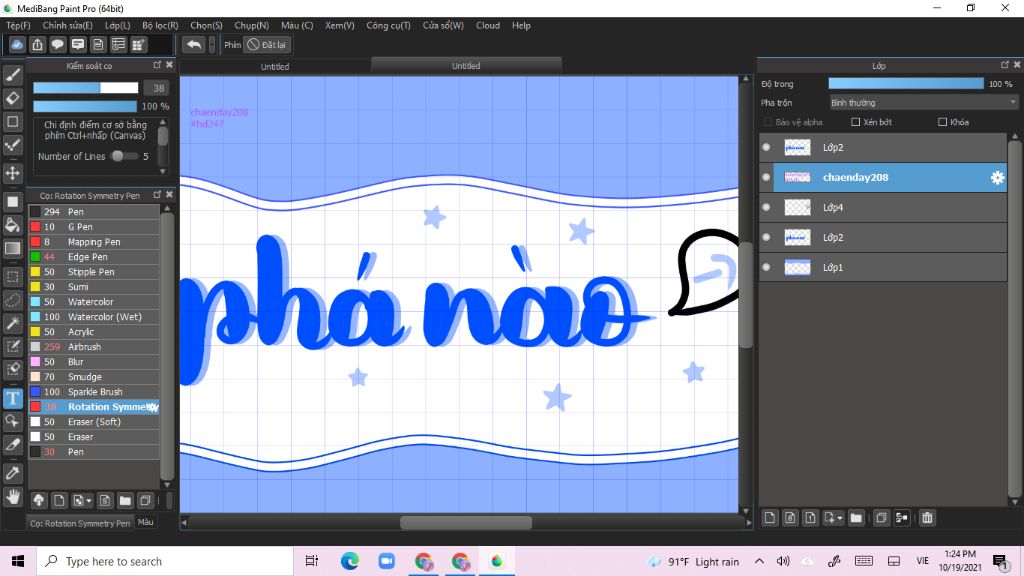Choose the Magic Wand tool

pos(12,323)
